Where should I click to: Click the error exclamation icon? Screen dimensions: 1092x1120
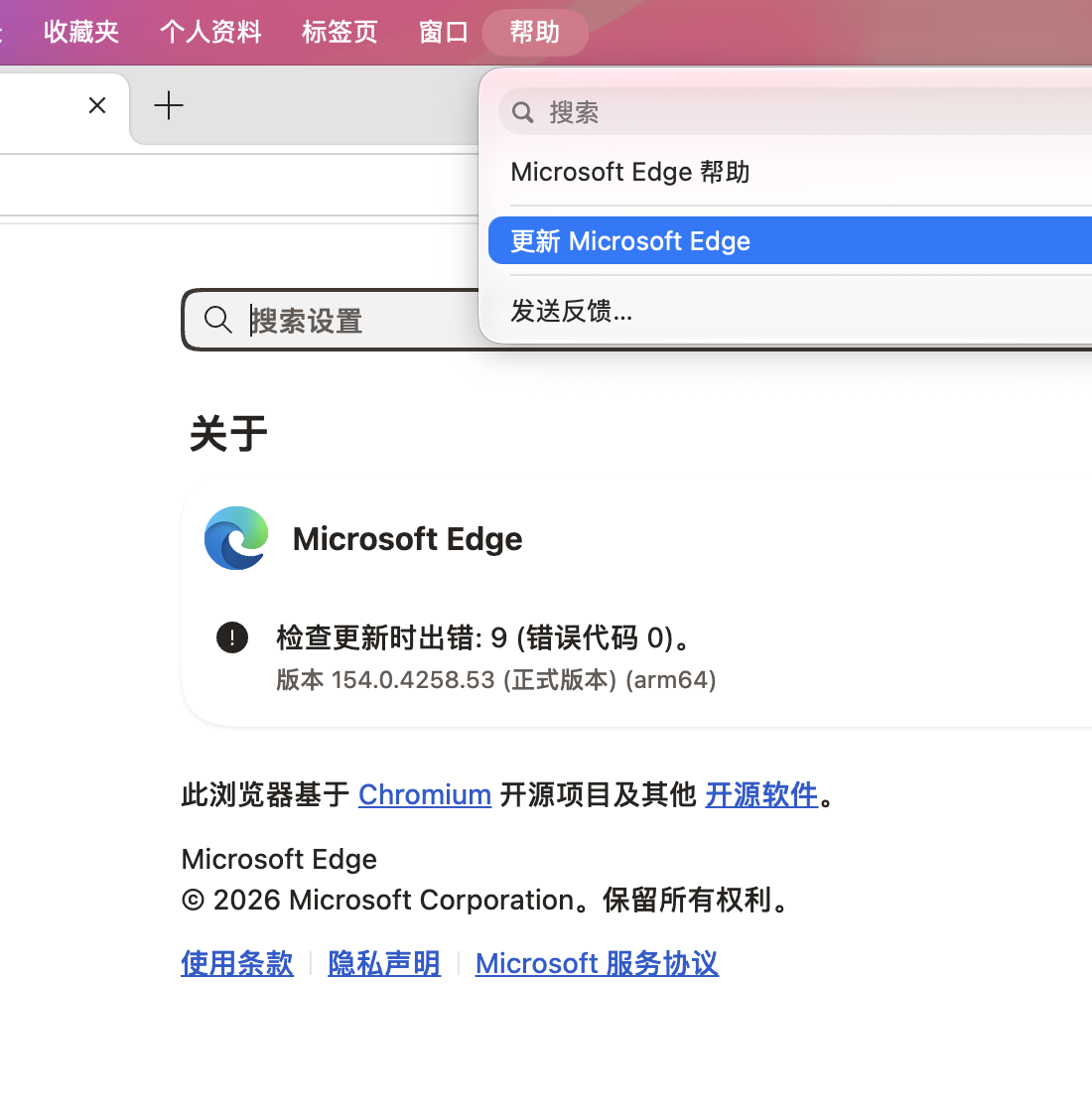tap(232, 637)
